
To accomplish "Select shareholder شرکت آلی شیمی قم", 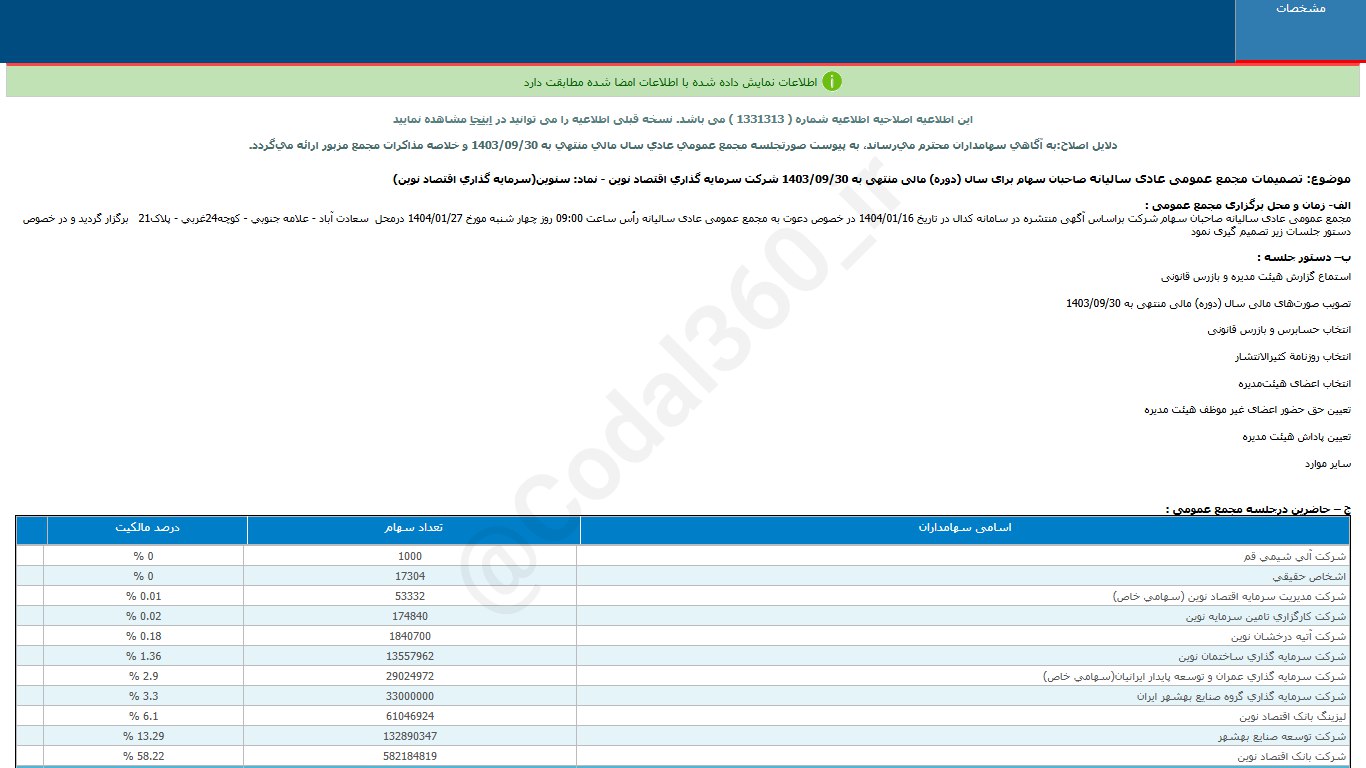I will (1295, 556).
